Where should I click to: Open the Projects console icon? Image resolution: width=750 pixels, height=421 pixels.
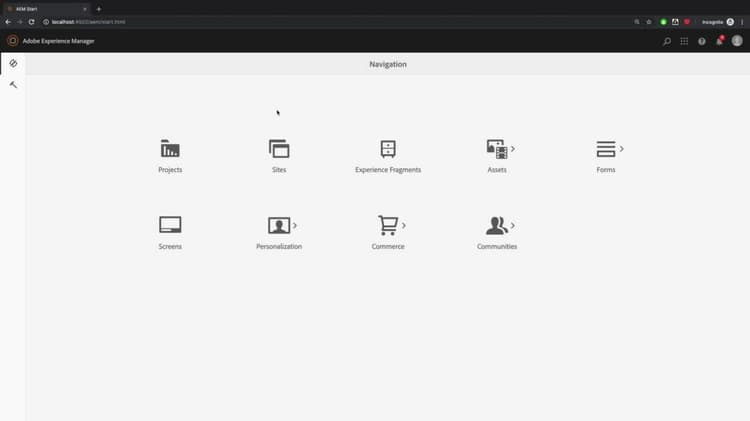pos(170,149)
